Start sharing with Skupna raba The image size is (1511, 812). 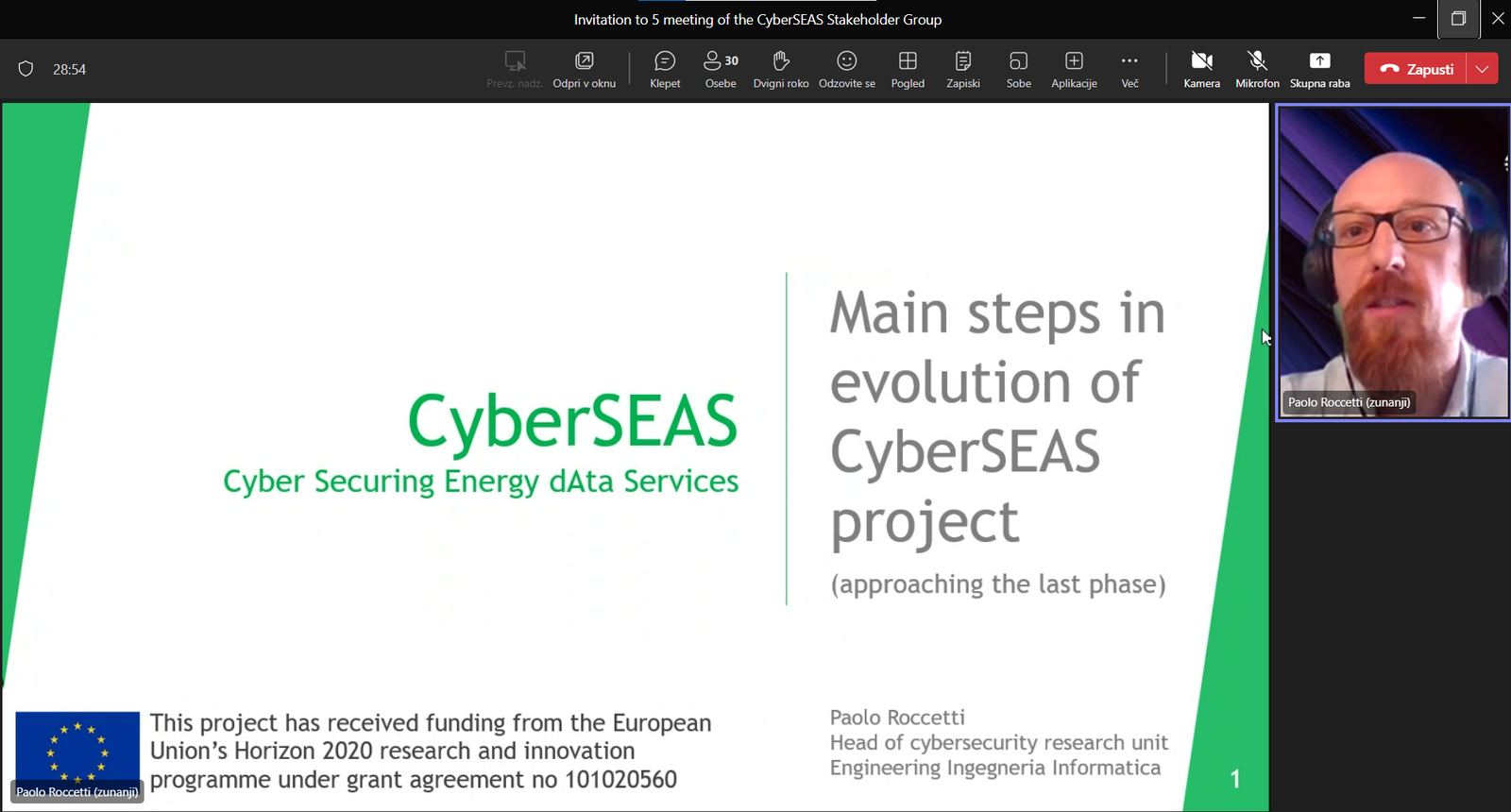(x=1319, y=70)
